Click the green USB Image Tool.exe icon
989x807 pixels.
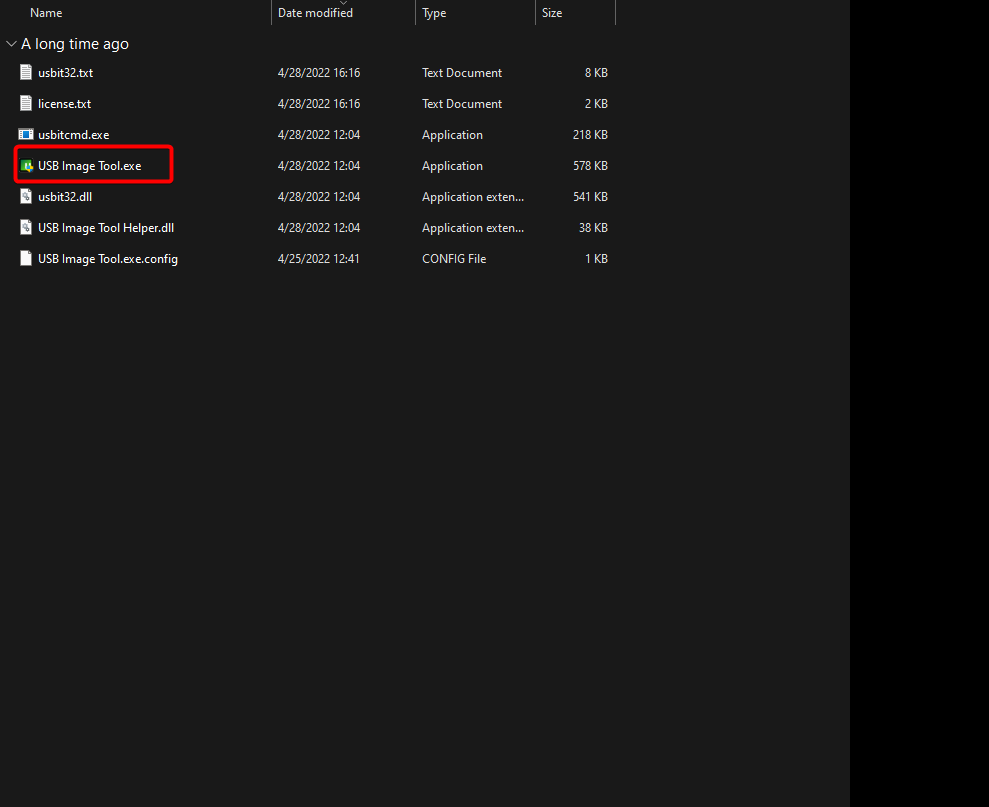[x=27, y=166]
